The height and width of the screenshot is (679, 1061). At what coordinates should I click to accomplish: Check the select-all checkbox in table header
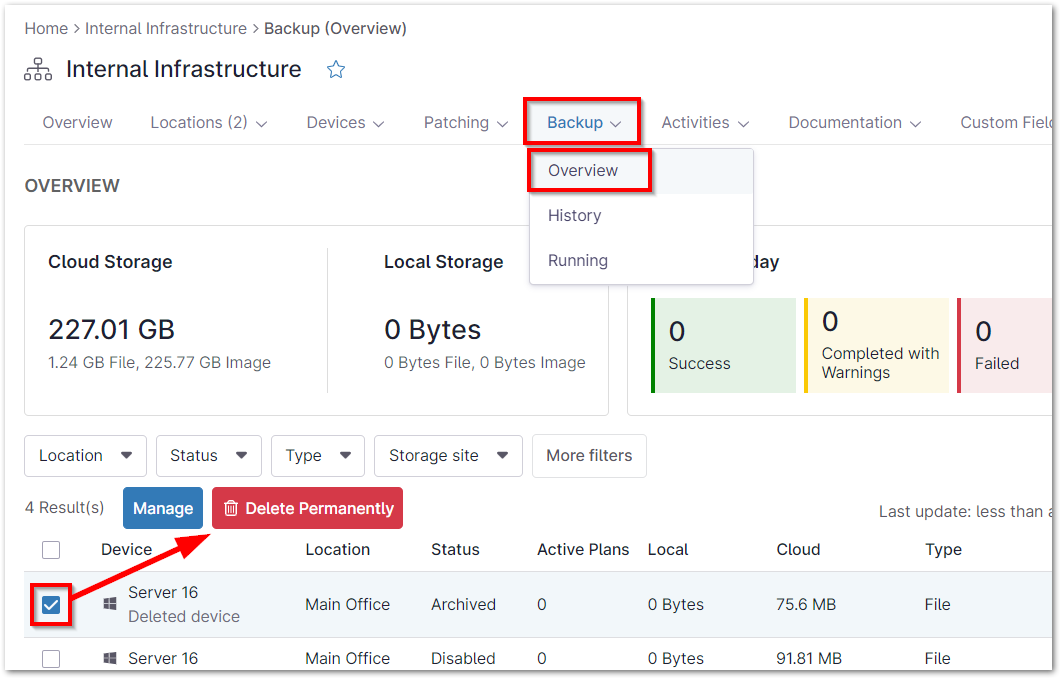click(x=50, y=549)
